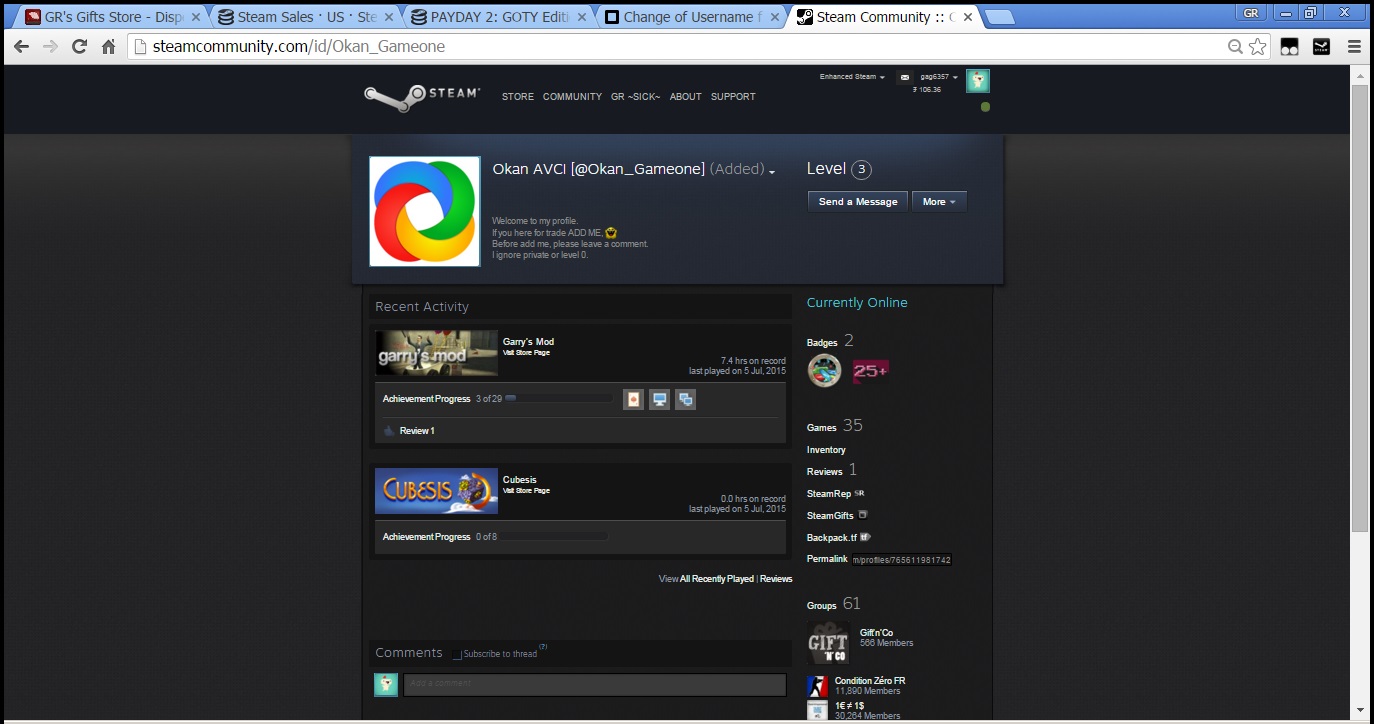Open the Chrome hamburger menu
Viewport: 1374px width, 724px height.
click(1354, 46)
